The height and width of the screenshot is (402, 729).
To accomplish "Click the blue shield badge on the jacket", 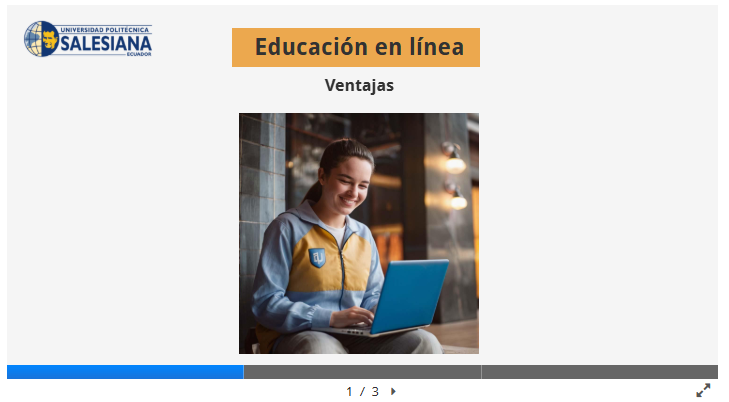I will 318,258.
